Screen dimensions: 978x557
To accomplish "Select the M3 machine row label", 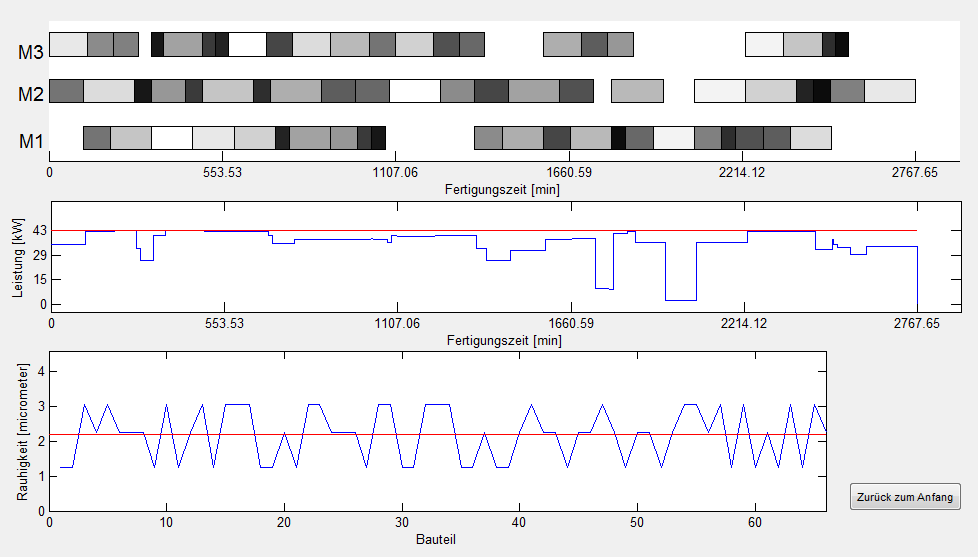I will [x=31, y=52].
